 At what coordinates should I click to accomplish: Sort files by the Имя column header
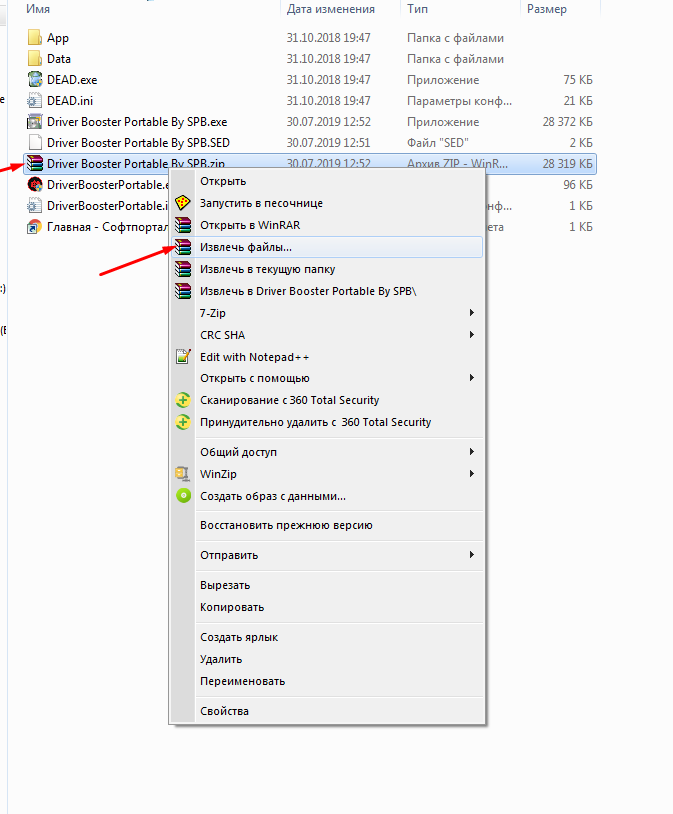click(x=38, y=9)
